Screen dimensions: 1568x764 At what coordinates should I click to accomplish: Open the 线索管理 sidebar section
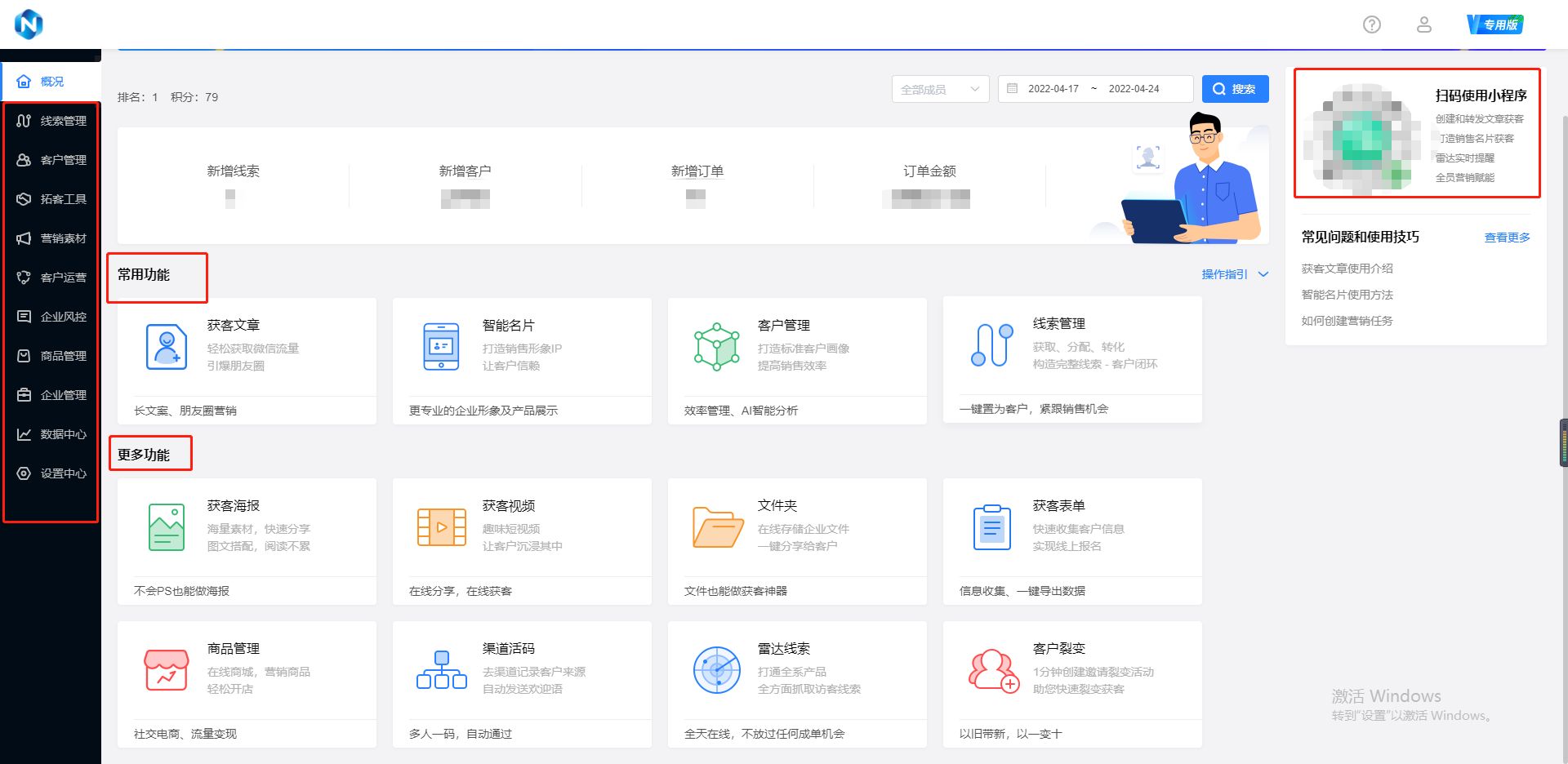click(x=51, y=121)
